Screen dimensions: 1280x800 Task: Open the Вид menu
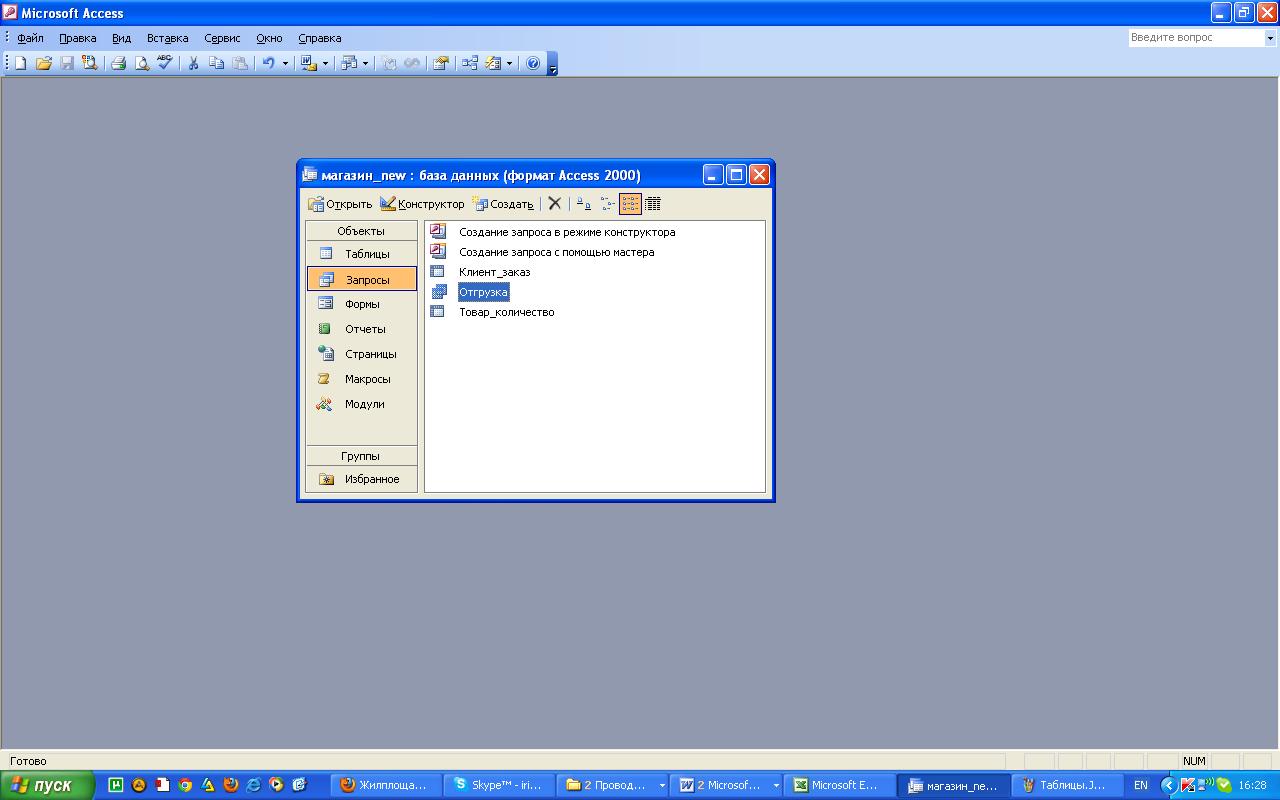pyautogui.click(x=121, y=38)
